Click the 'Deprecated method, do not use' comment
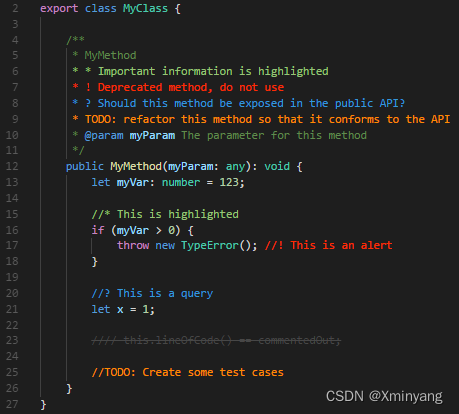The height and width of the screenshot is (414, 459). (191, 87)
